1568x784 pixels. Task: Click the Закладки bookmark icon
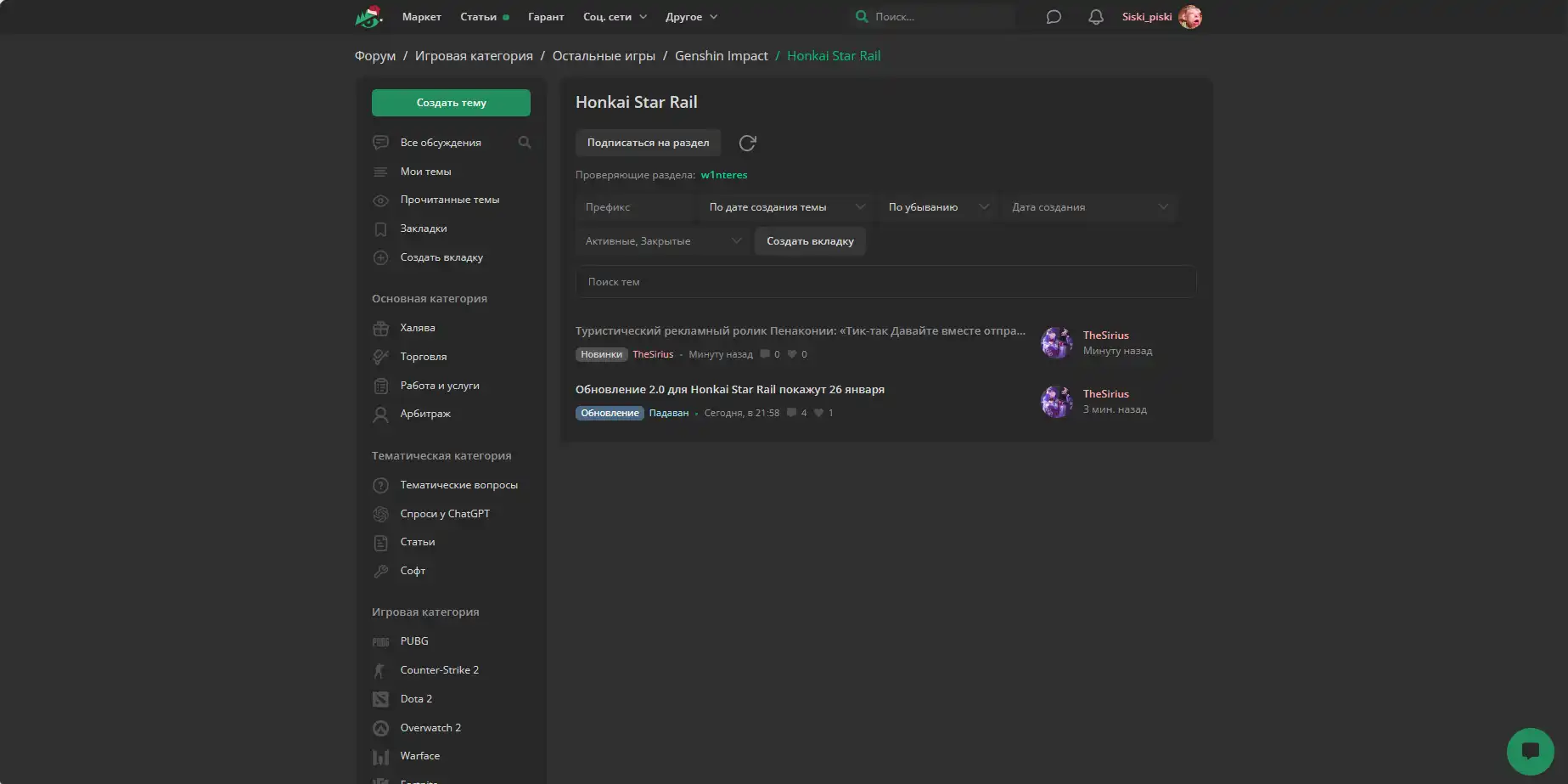coord(381,228)
